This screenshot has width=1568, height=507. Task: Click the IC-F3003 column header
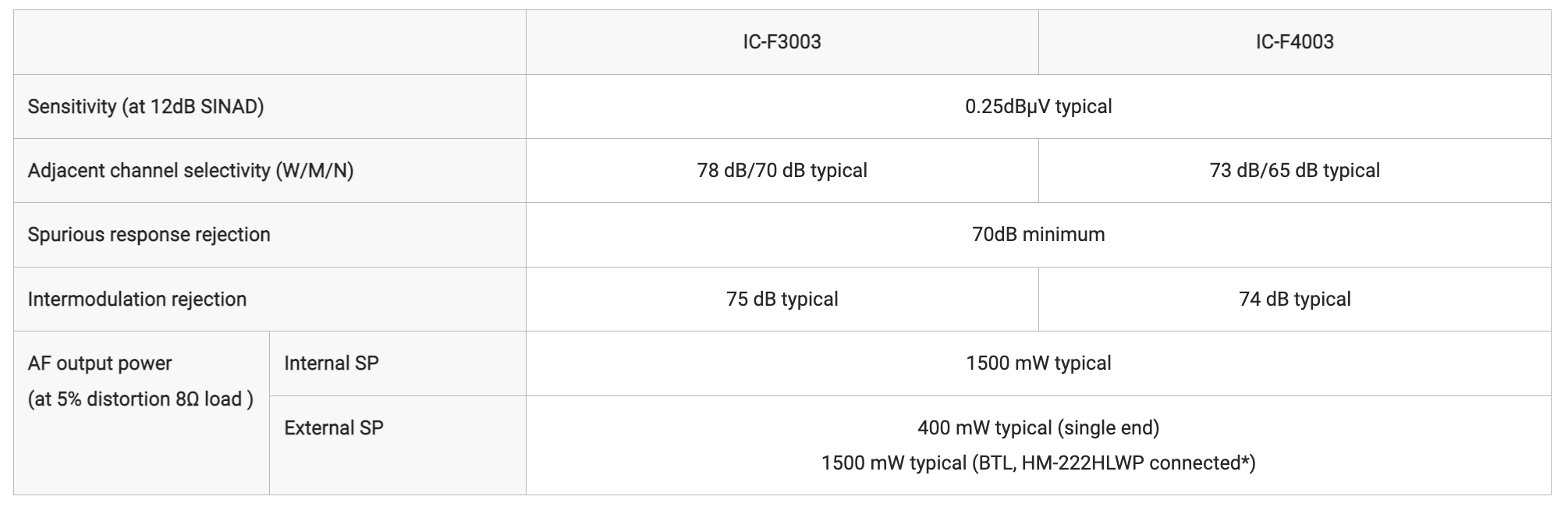tap(782, 42)
